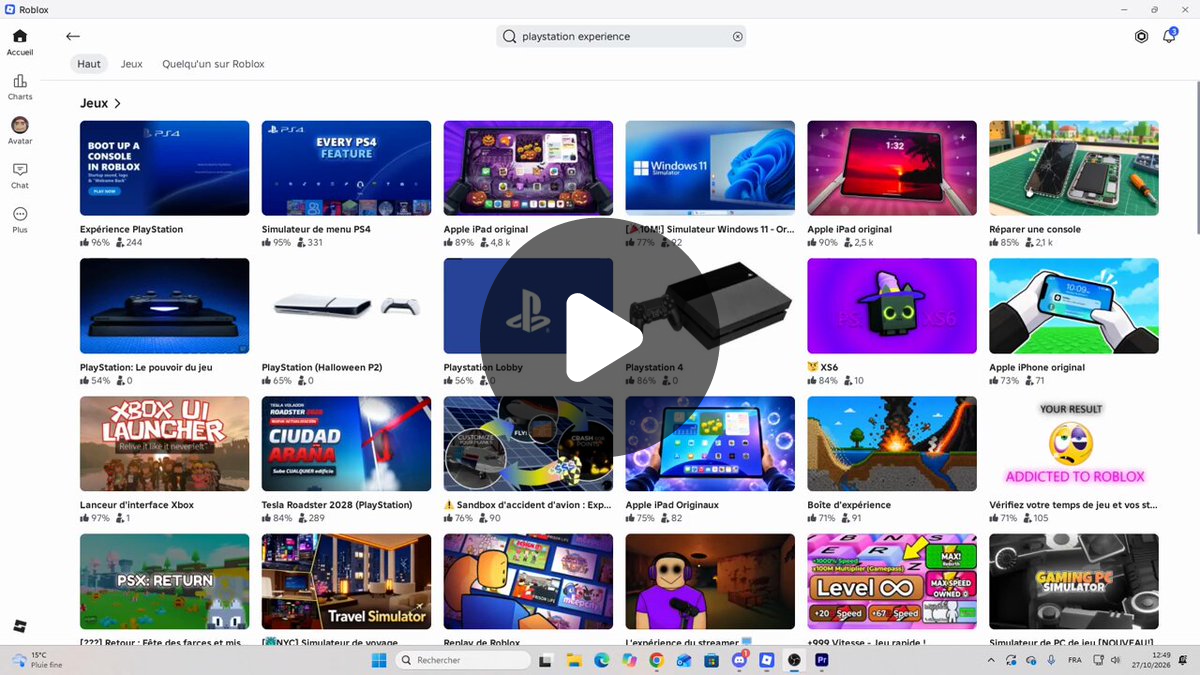Show hidden system tray icons chevron

[x=991, y=660]
